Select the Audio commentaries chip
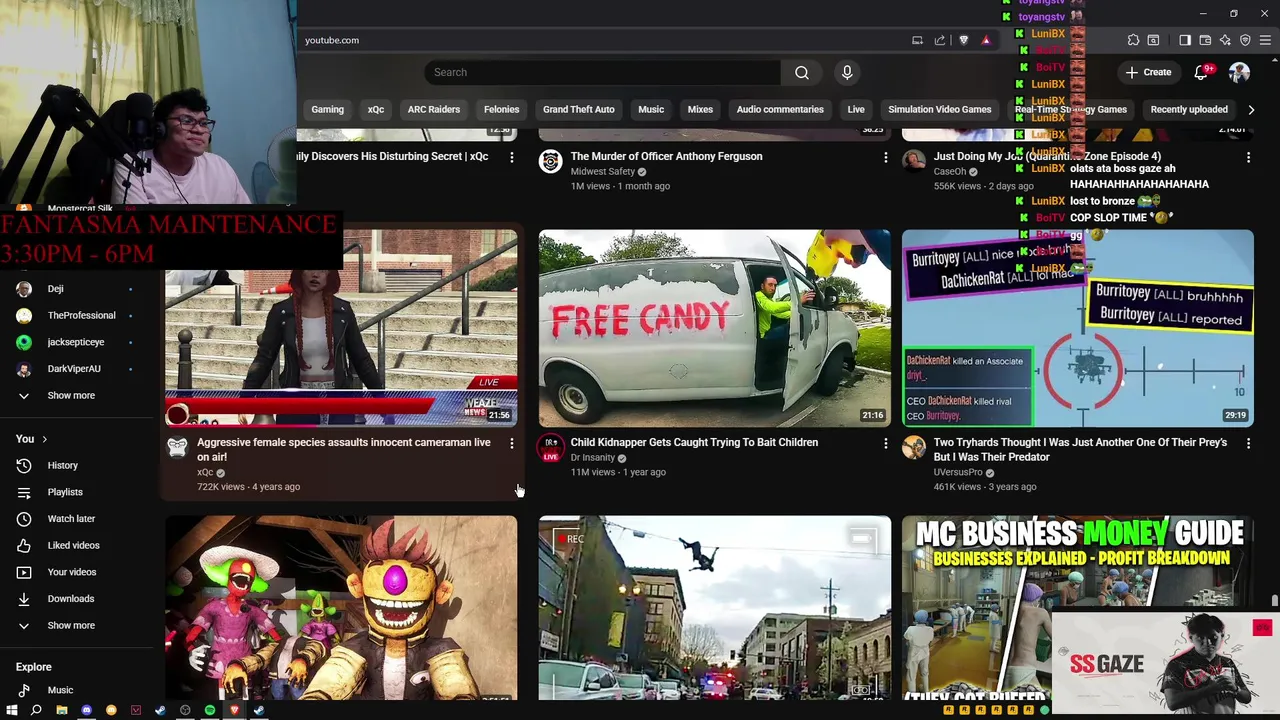Viewport: 1280px width, 720px height. coord(780,110)
